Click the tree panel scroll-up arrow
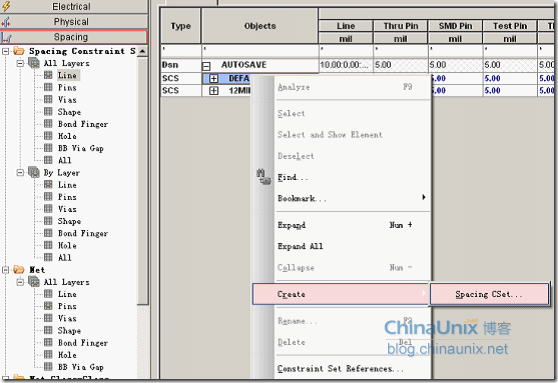Viewport: 558px width, 383px height. point(142,51)
